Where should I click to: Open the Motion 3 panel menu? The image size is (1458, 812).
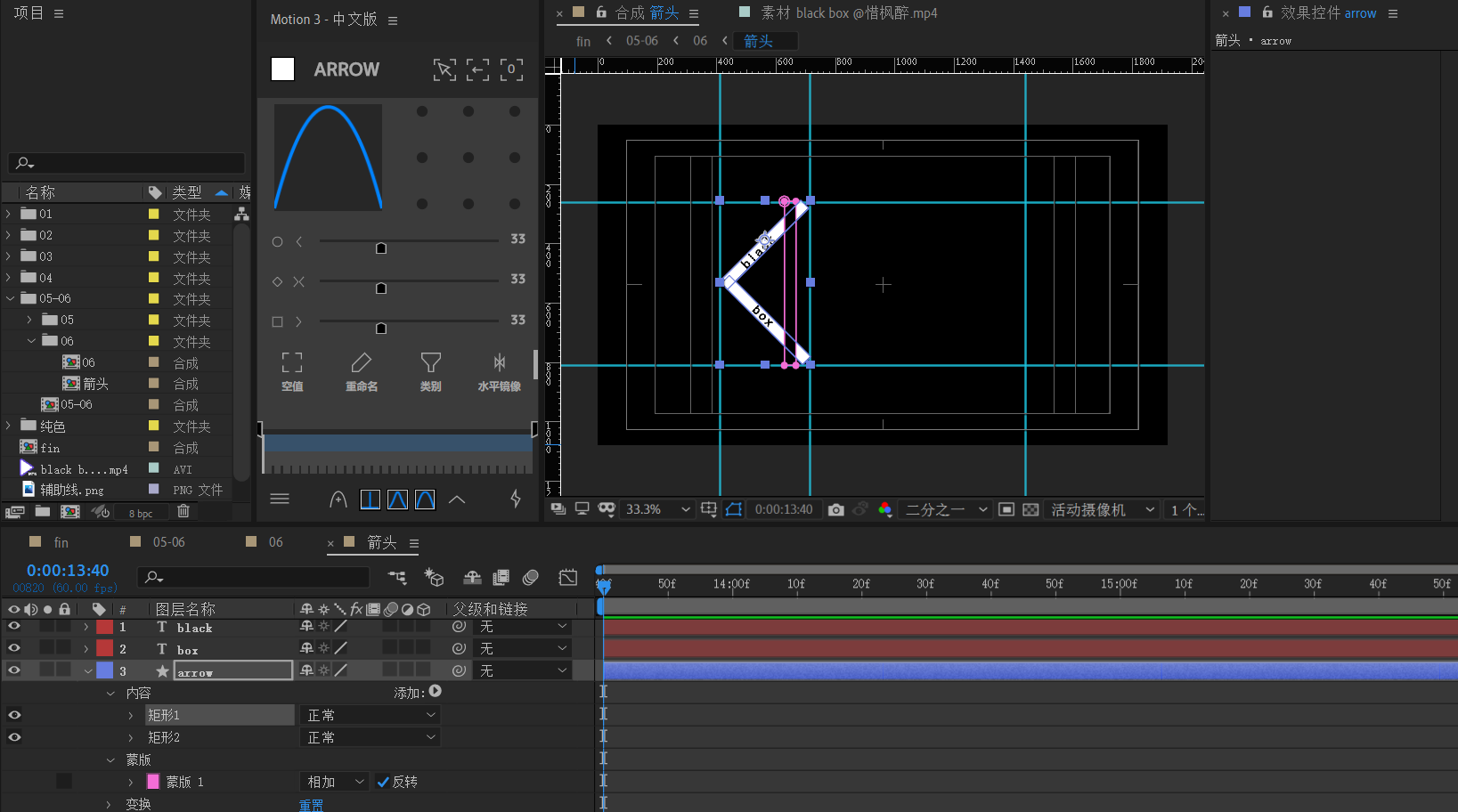[x=393, y=20]
